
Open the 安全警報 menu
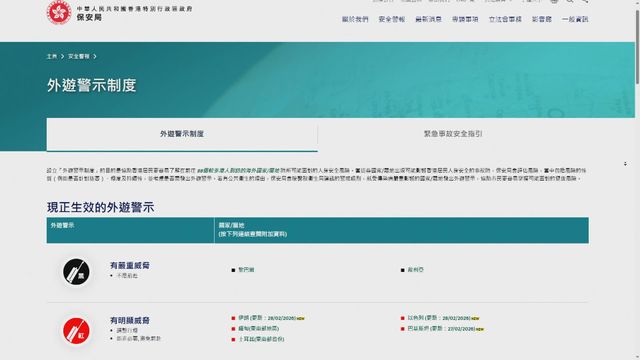(392, 19)
